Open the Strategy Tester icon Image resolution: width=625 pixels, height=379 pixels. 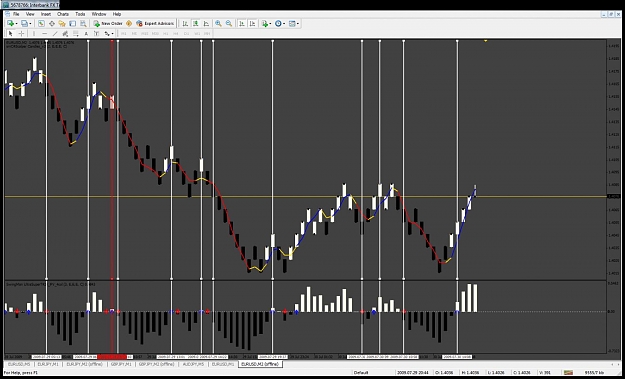83,24
